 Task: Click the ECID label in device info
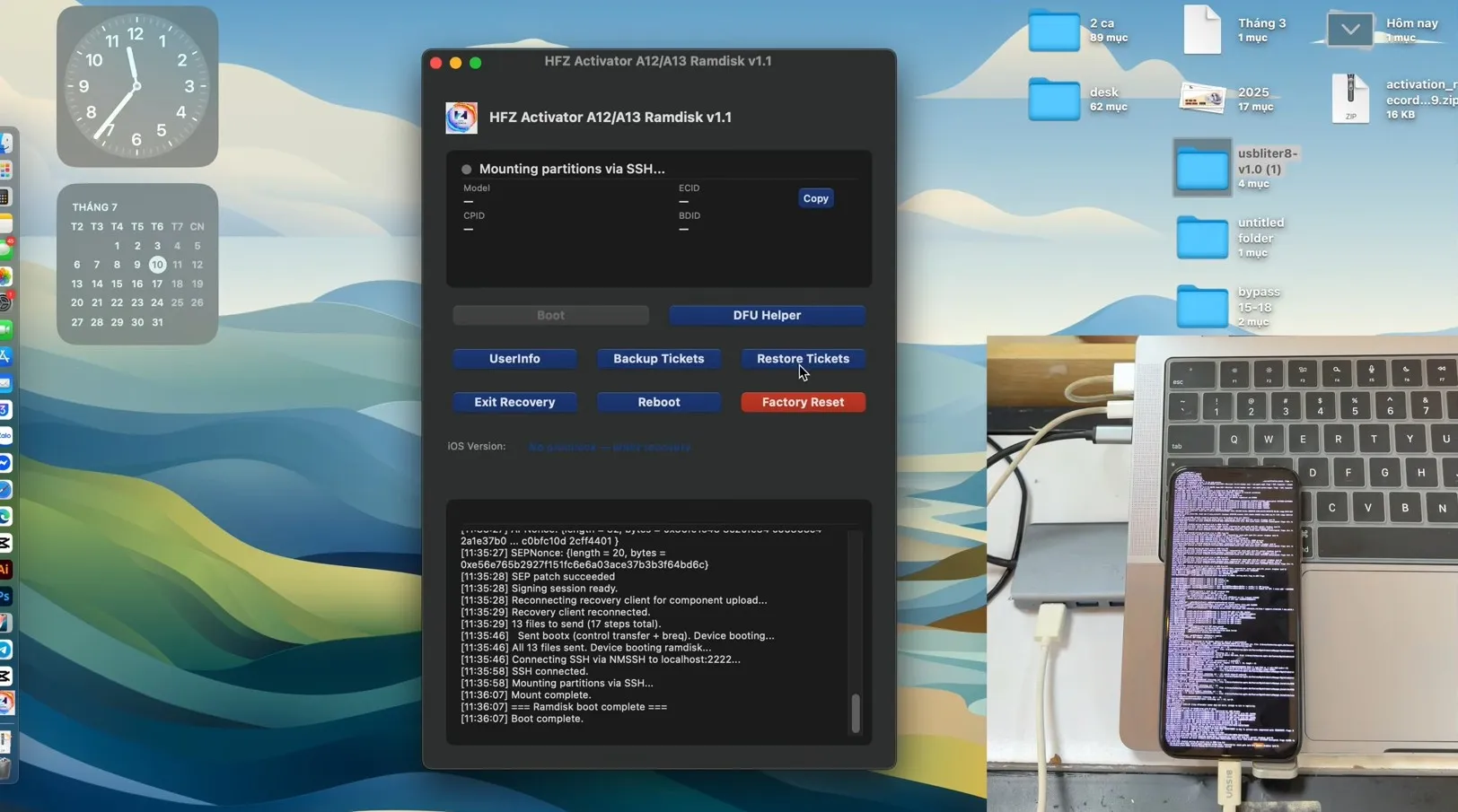[689, 188]
